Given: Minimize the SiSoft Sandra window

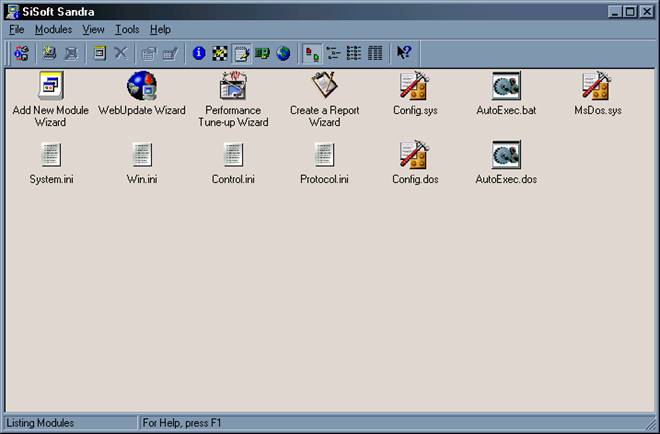Looking at the screenshot, I should click(x=615, y=12).
